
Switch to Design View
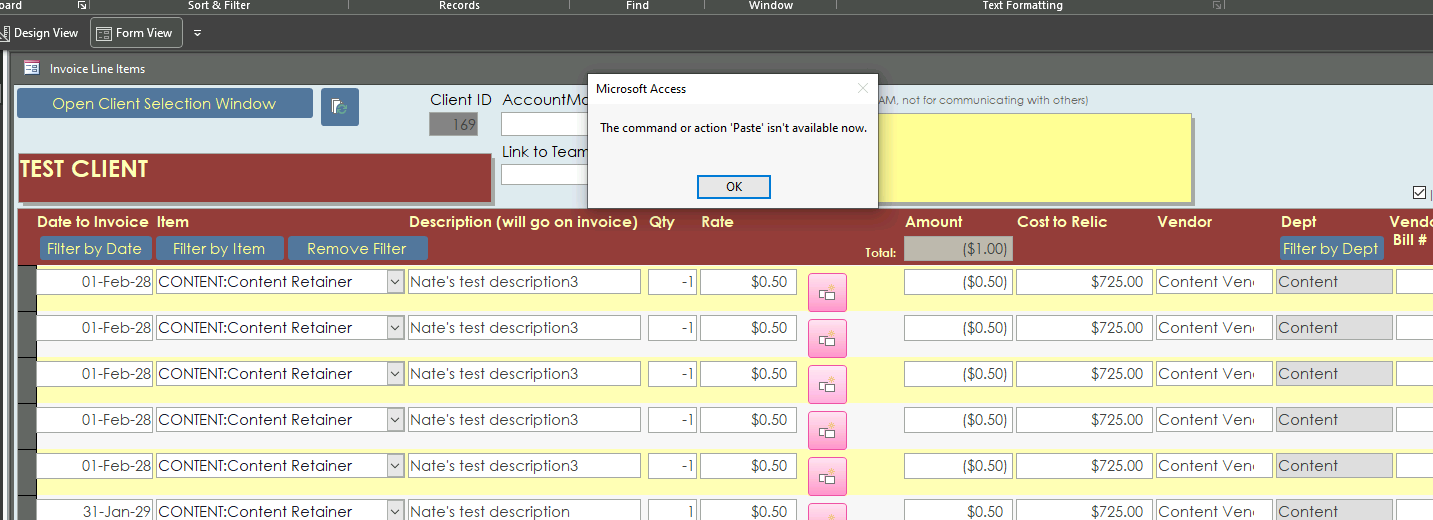tap(39, 33)
